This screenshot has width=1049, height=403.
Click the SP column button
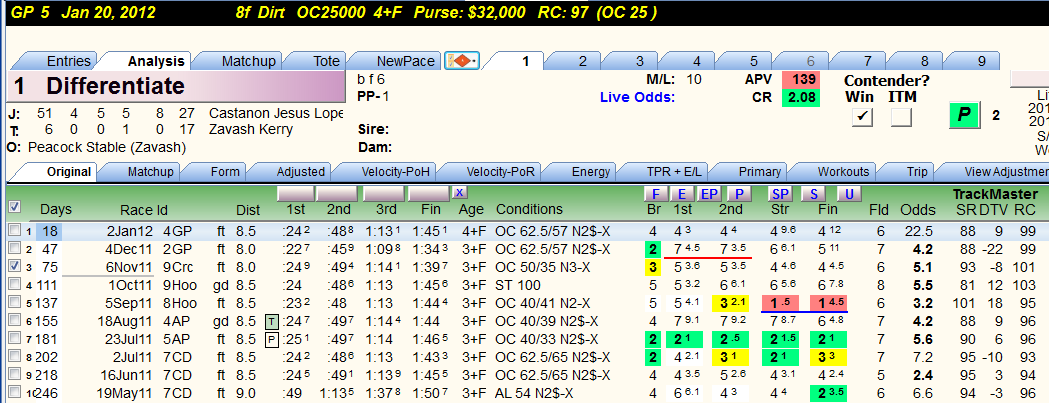coord(780,194)
